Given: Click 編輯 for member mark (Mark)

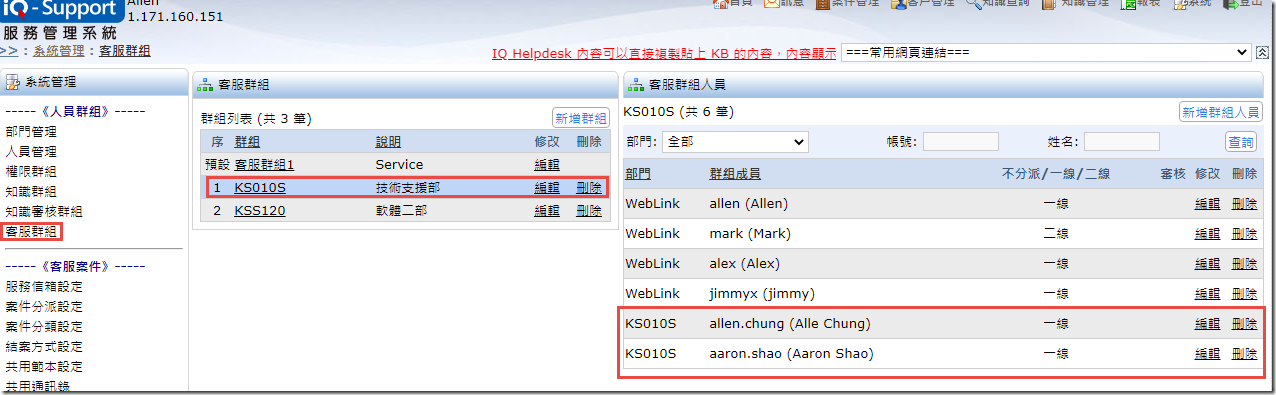Looking at the screenshot, I should coord(1208,233).
